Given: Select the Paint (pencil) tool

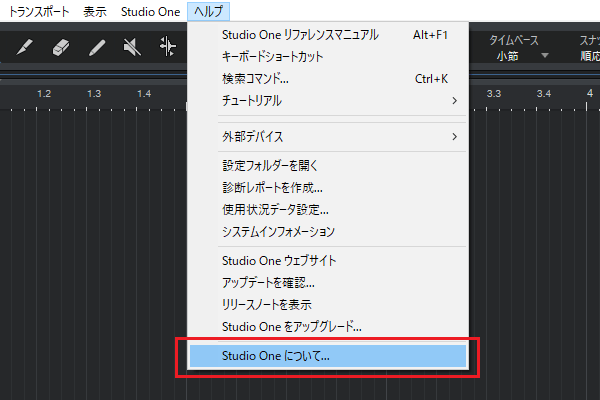Looking at the screenshot, I should tap(97, 47).
